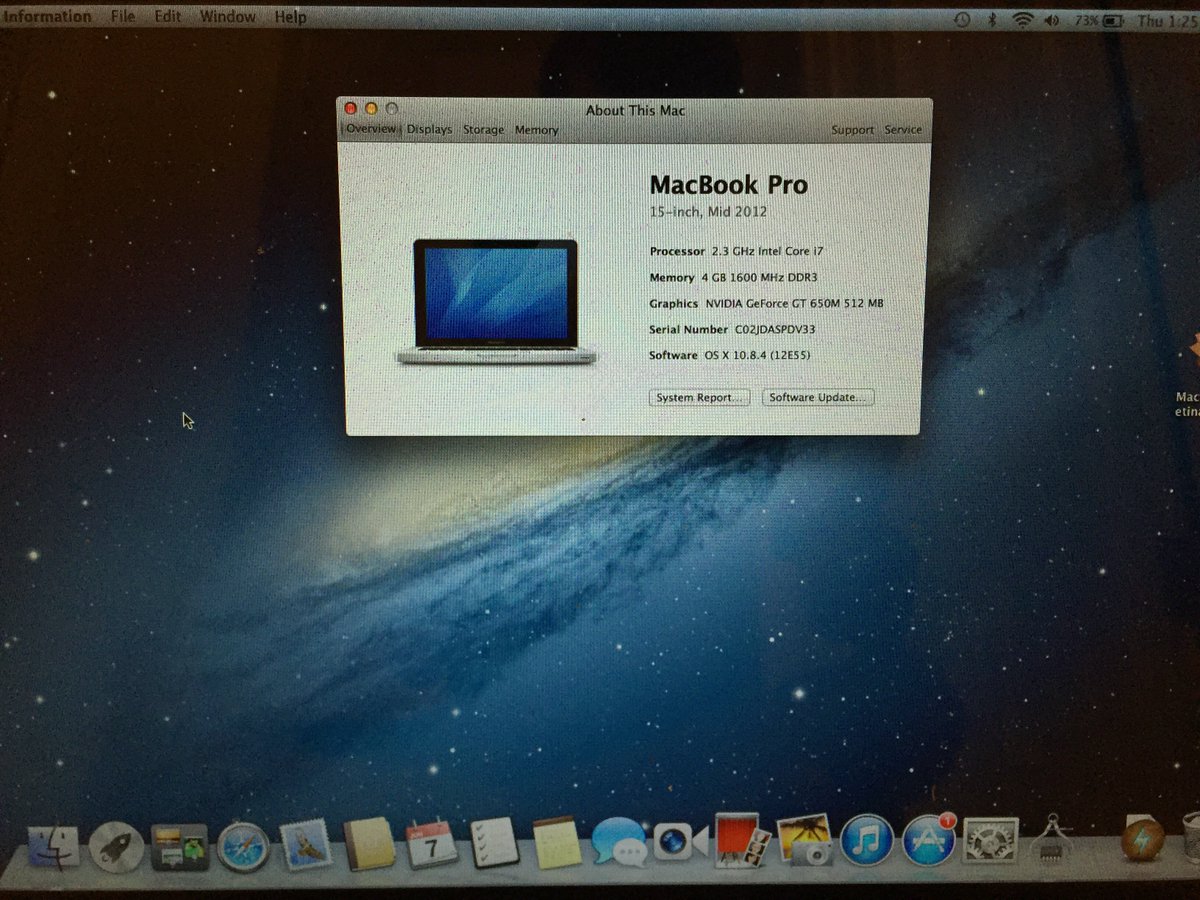Open the Help menu

[290, 16]
